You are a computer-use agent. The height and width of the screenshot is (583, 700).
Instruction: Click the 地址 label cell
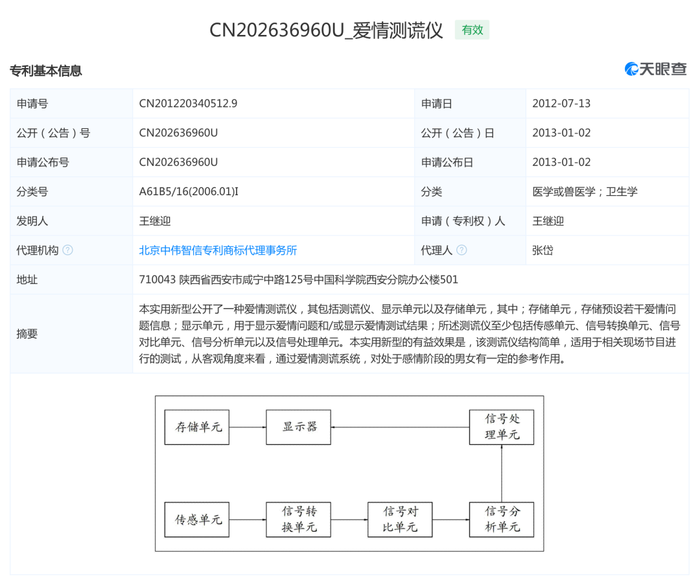pos(71,279)
